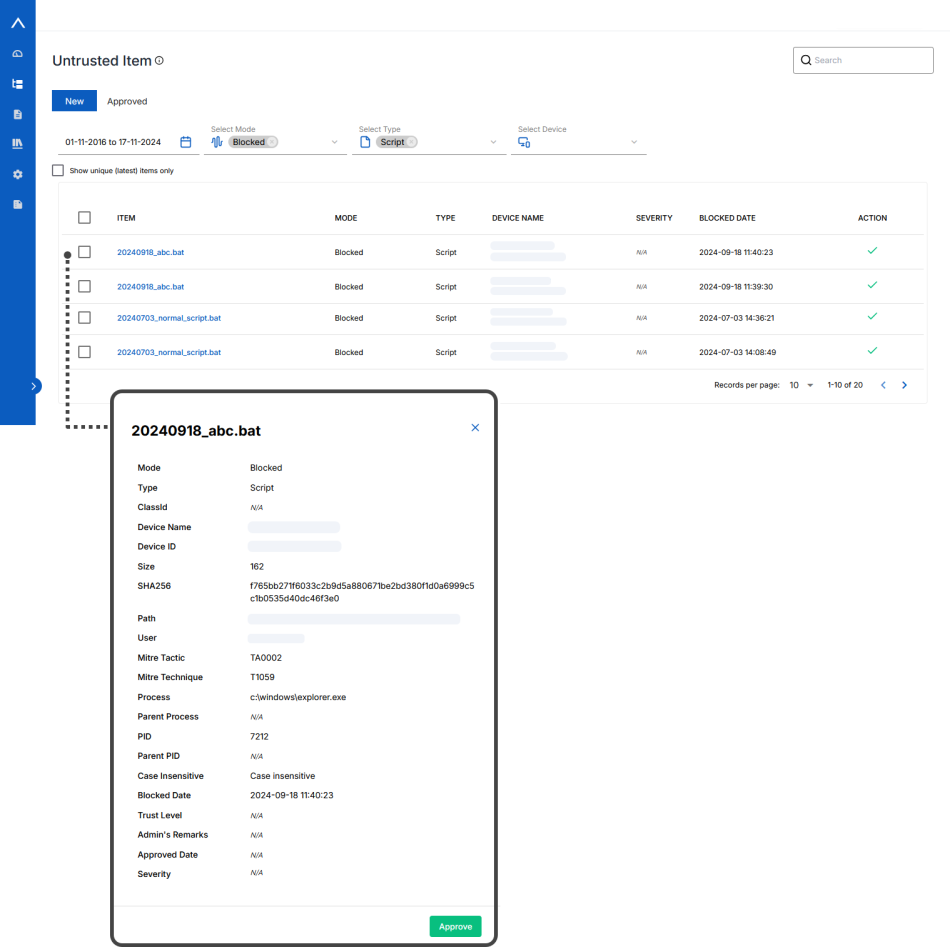Open second 20240918_abc.bat item link
The image size is (950, 947).
[150, 287]
